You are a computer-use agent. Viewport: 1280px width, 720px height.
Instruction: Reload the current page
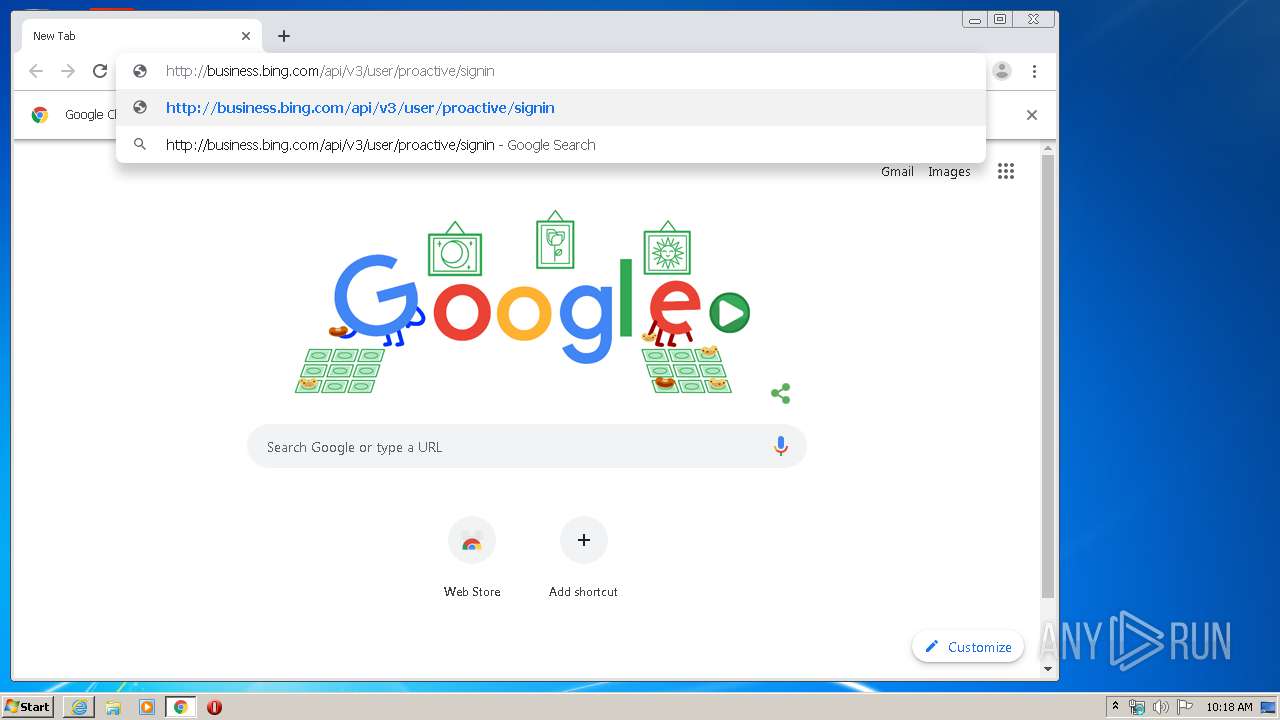point(100,71)
